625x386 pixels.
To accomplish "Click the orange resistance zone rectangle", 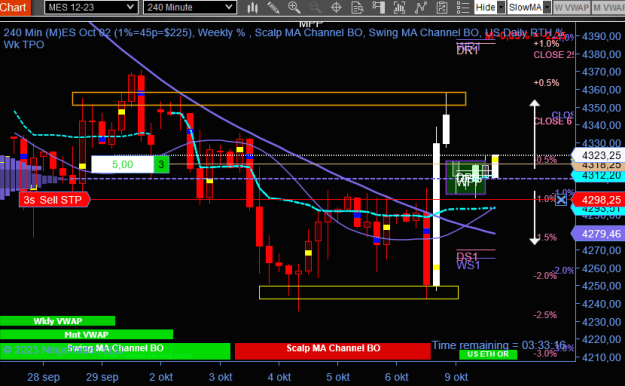I will click(269, 99).
